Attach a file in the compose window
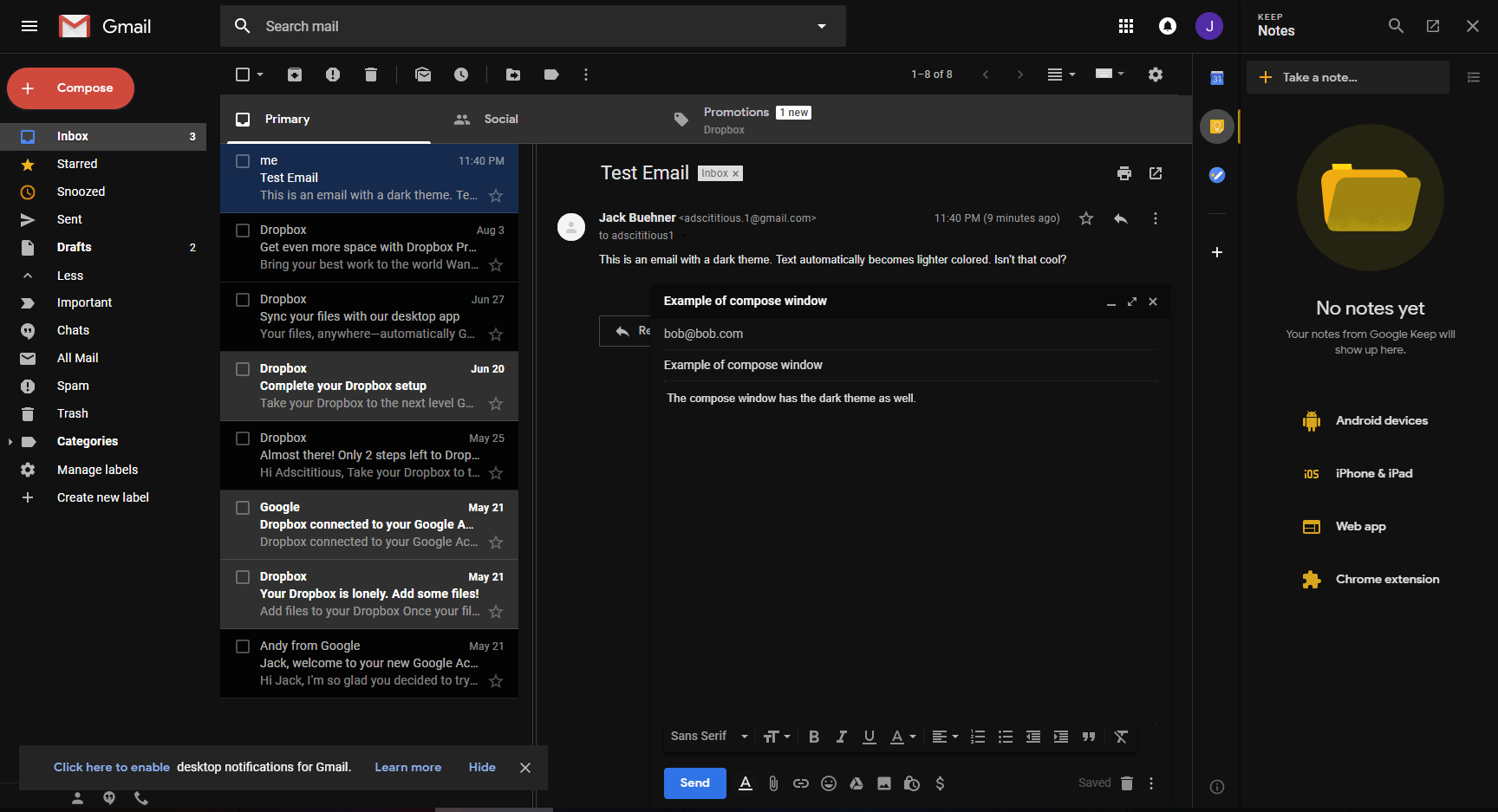1498x812 pixels. coord(772,783)
